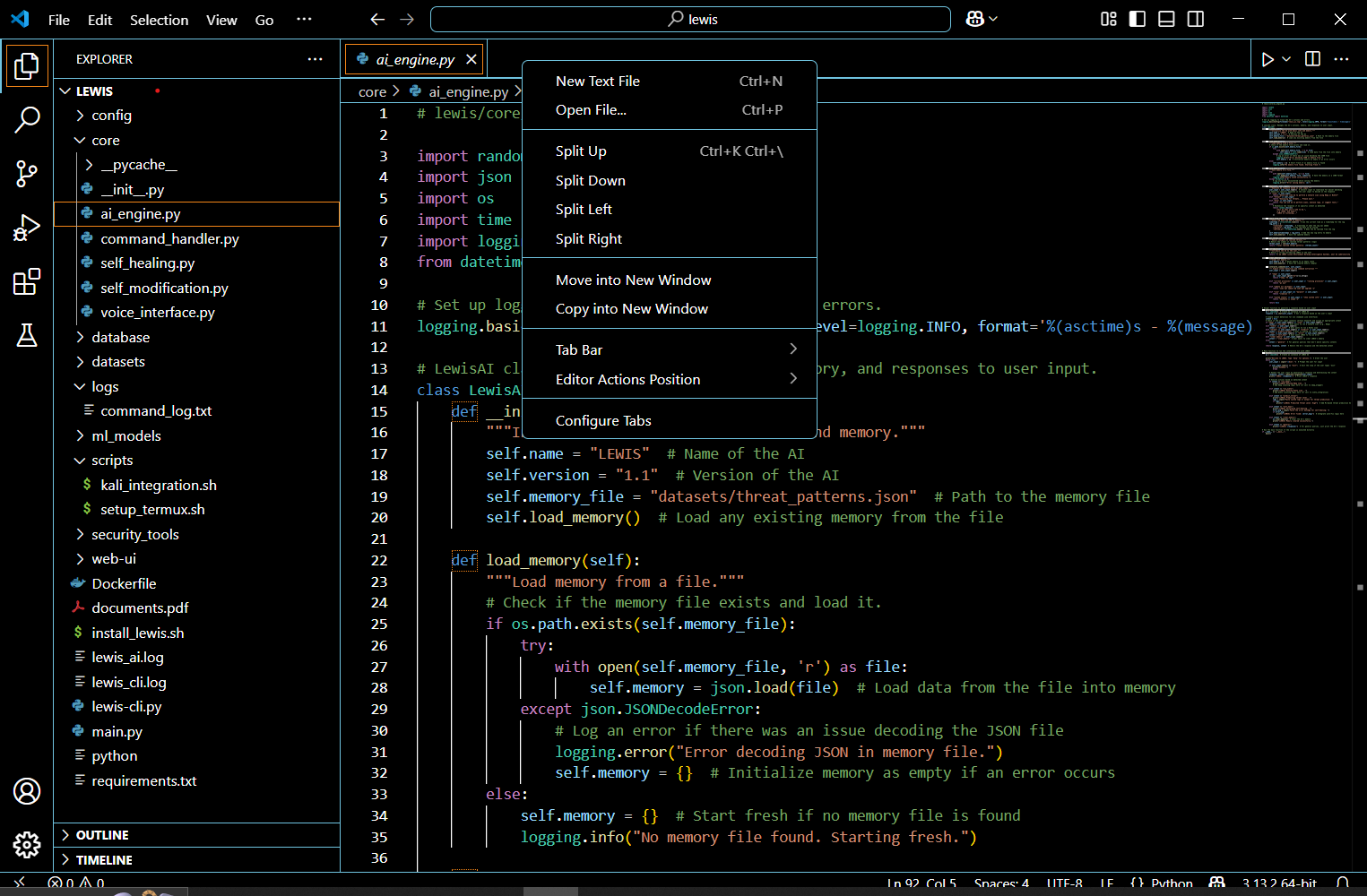Toggle the bottom Panel visibility
1367x896 pixels.
[1166, 19]
